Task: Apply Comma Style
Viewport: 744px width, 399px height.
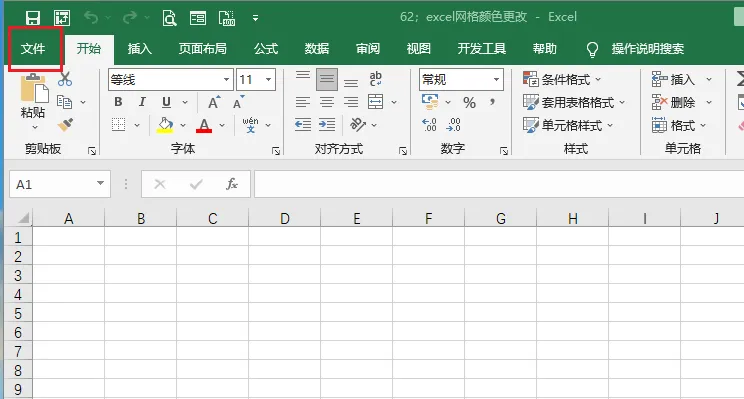Action: pyautogui.click(x=493, y=102)
